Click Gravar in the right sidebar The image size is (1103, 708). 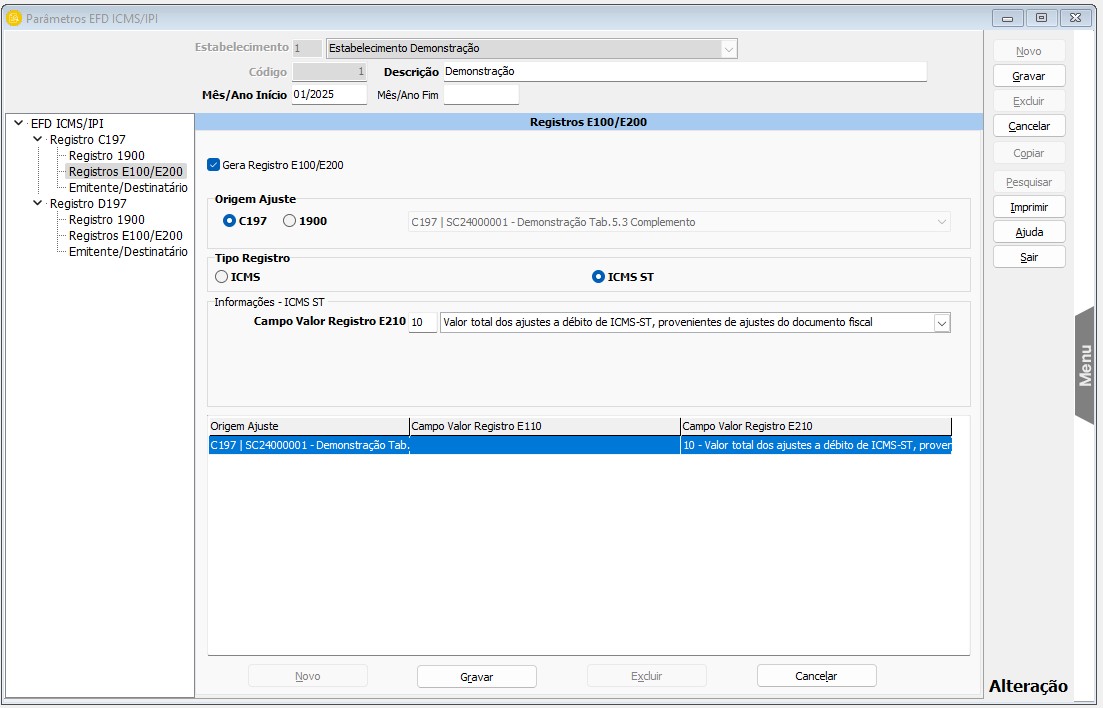pos(1028,76)
